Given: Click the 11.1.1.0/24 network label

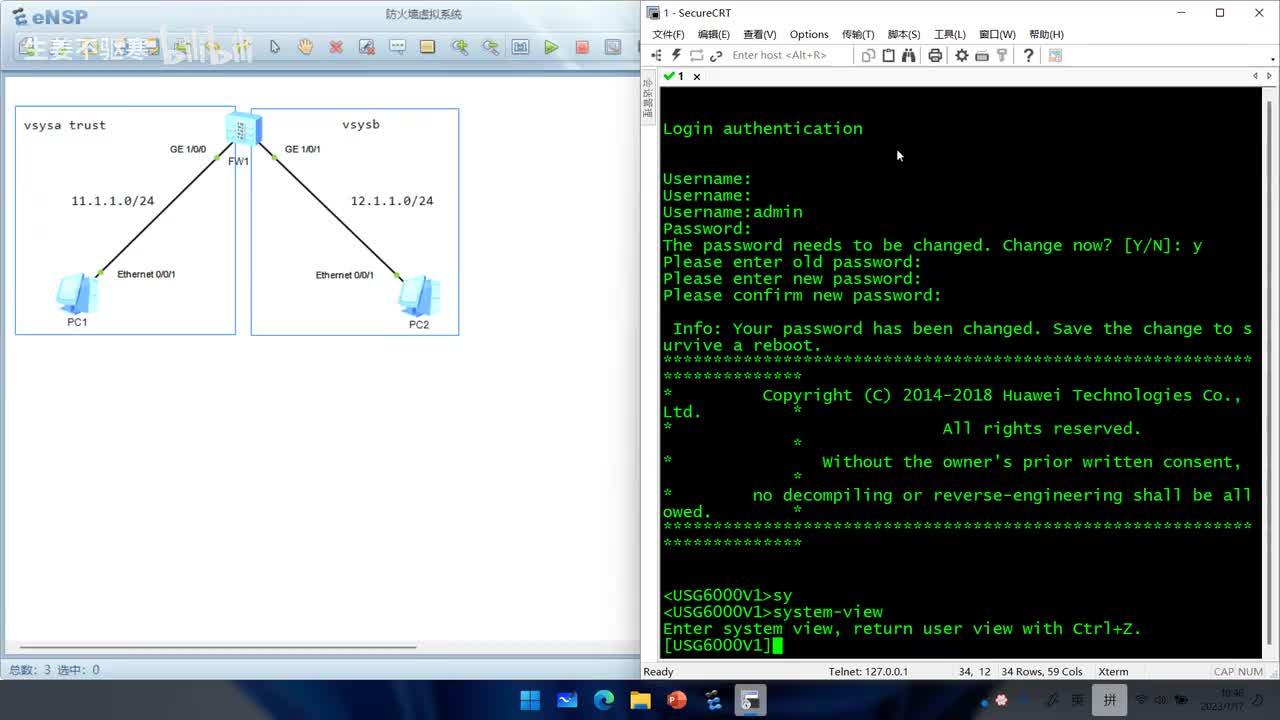Looking at the screenshot, I should click(x=113, y=201).
